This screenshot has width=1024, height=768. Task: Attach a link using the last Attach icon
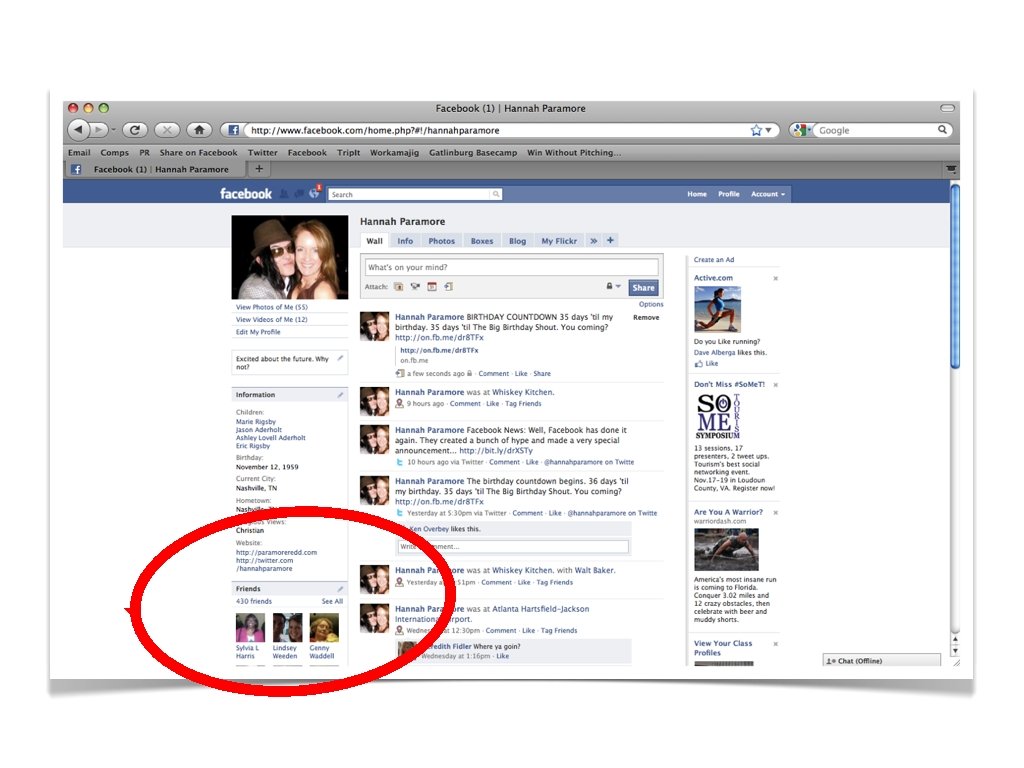tap(449, 286)
